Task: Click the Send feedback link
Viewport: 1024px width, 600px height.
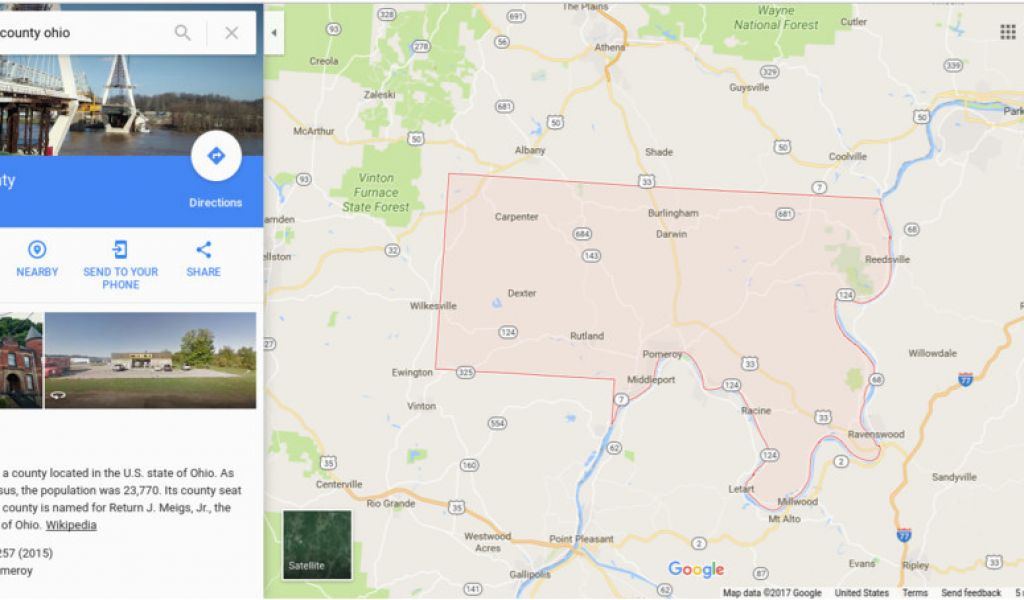Action: (971, 593)
